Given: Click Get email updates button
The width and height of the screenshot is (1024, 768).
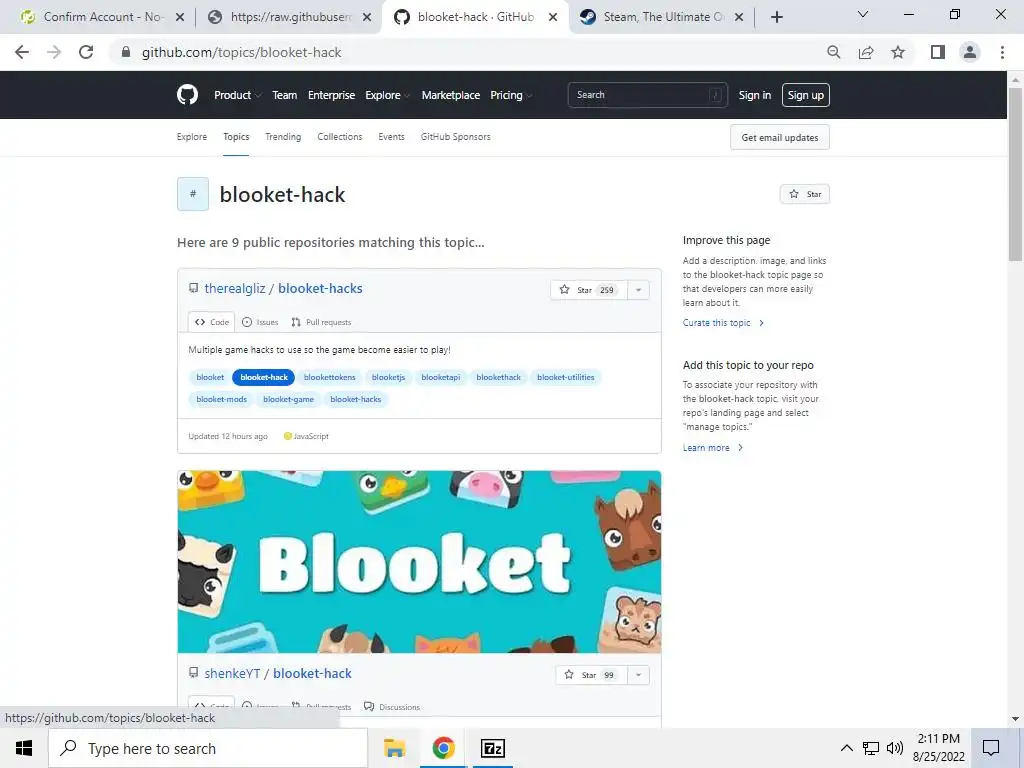Looking at the screenshot, I should tap(780, 137).
